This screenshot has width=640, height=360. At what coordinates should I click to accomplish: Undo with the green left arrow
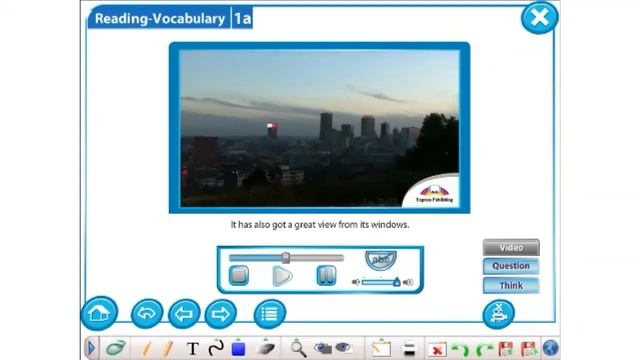460,350
